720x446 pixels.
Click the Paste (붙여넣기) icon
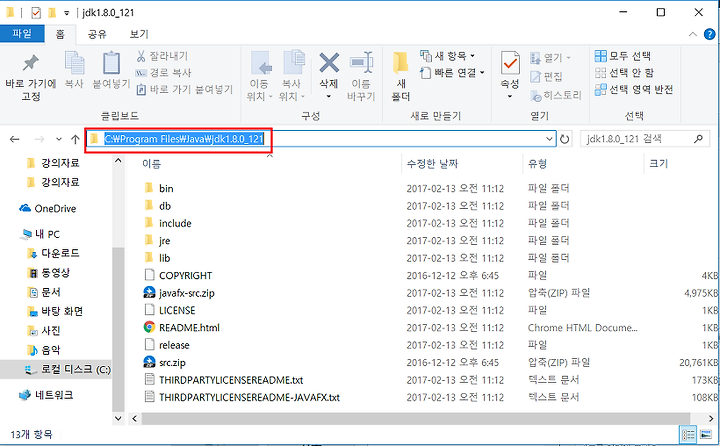click(111, 63)
